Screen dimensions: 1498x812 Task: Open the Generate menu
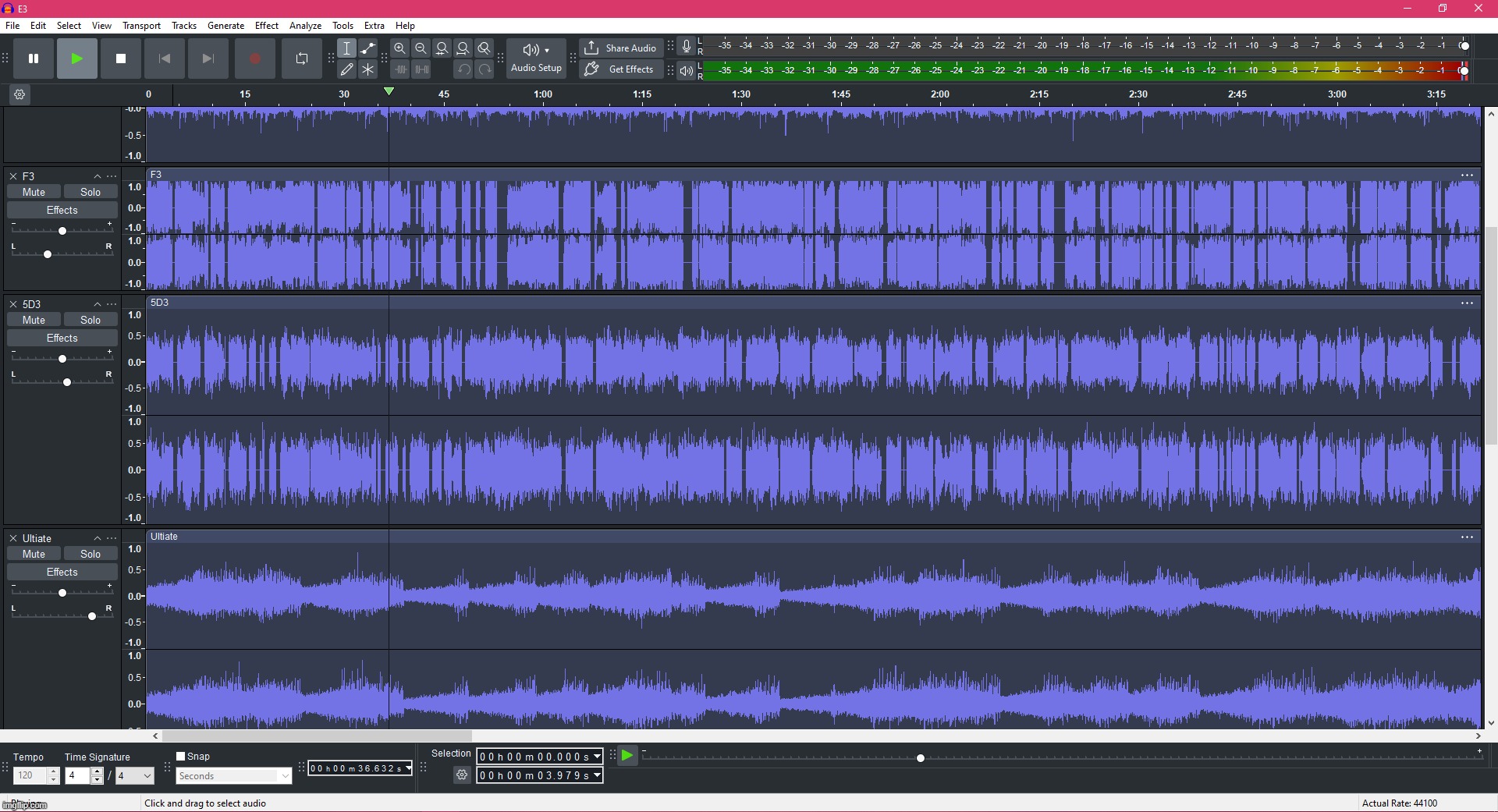pos(226,26)
